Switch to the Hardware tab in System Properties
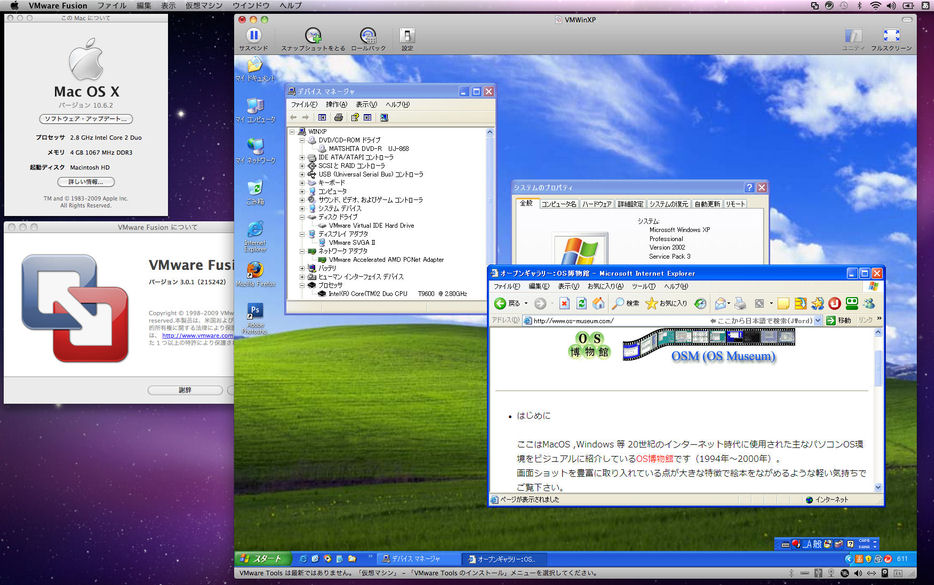 coord(597,204)
